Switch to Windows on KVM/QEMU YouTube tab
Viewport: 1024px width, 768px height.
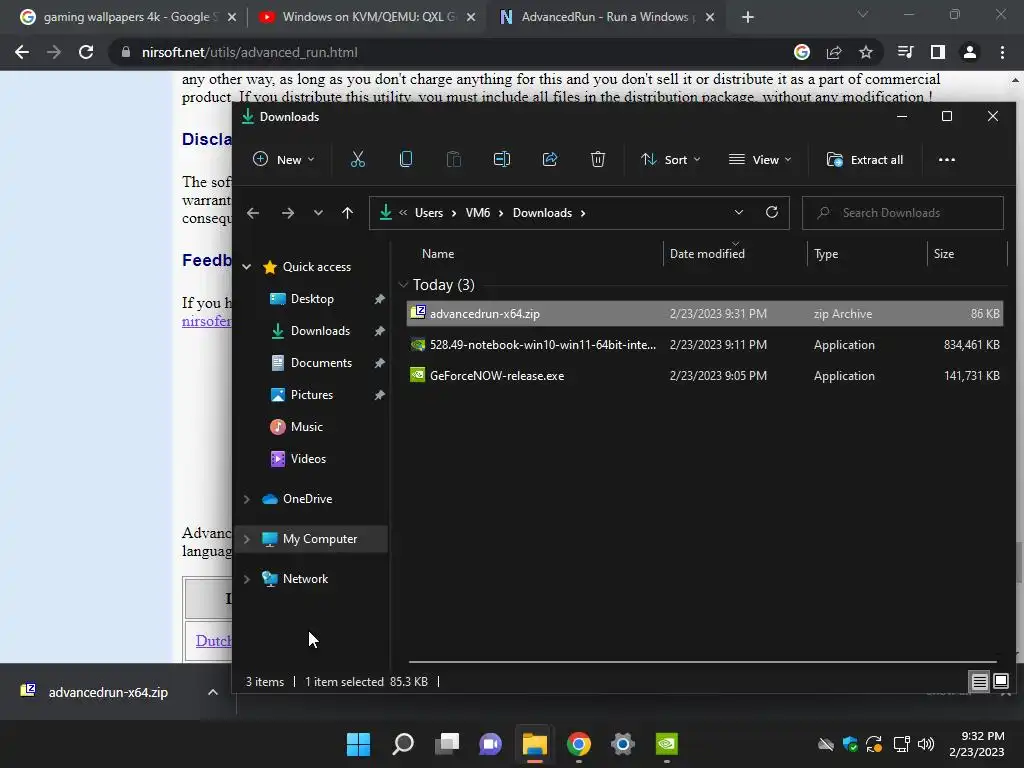click(367, 17)
